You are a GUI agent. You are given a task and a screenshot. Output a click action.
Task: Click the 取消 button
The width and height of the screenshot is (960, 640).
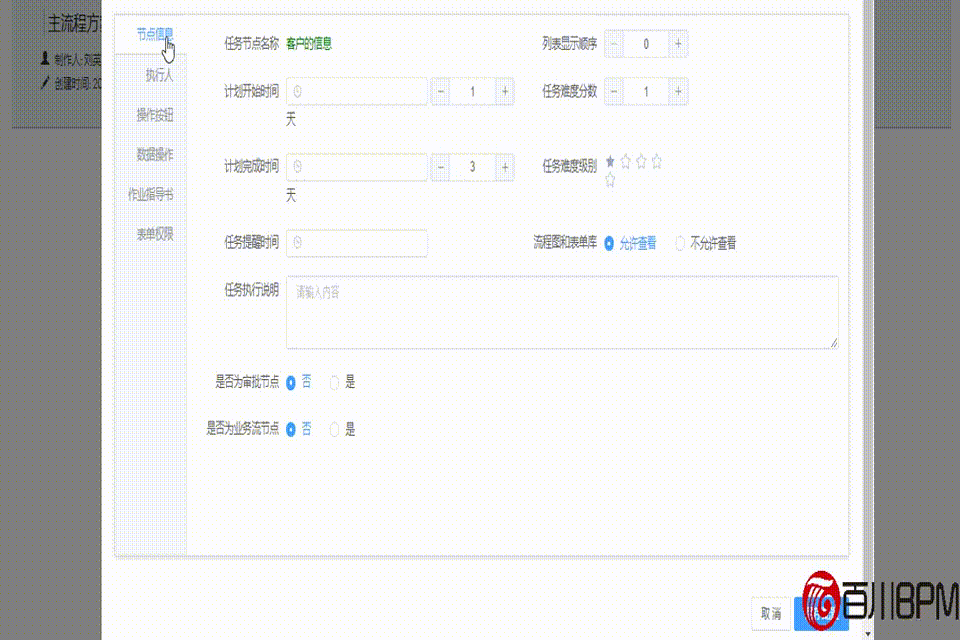click(771, 613)
